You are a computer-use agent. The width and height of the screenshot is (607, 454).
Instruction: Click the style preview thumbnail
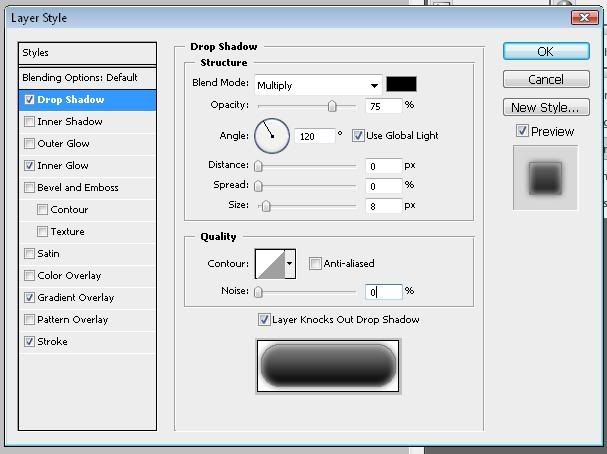(545, 177)
